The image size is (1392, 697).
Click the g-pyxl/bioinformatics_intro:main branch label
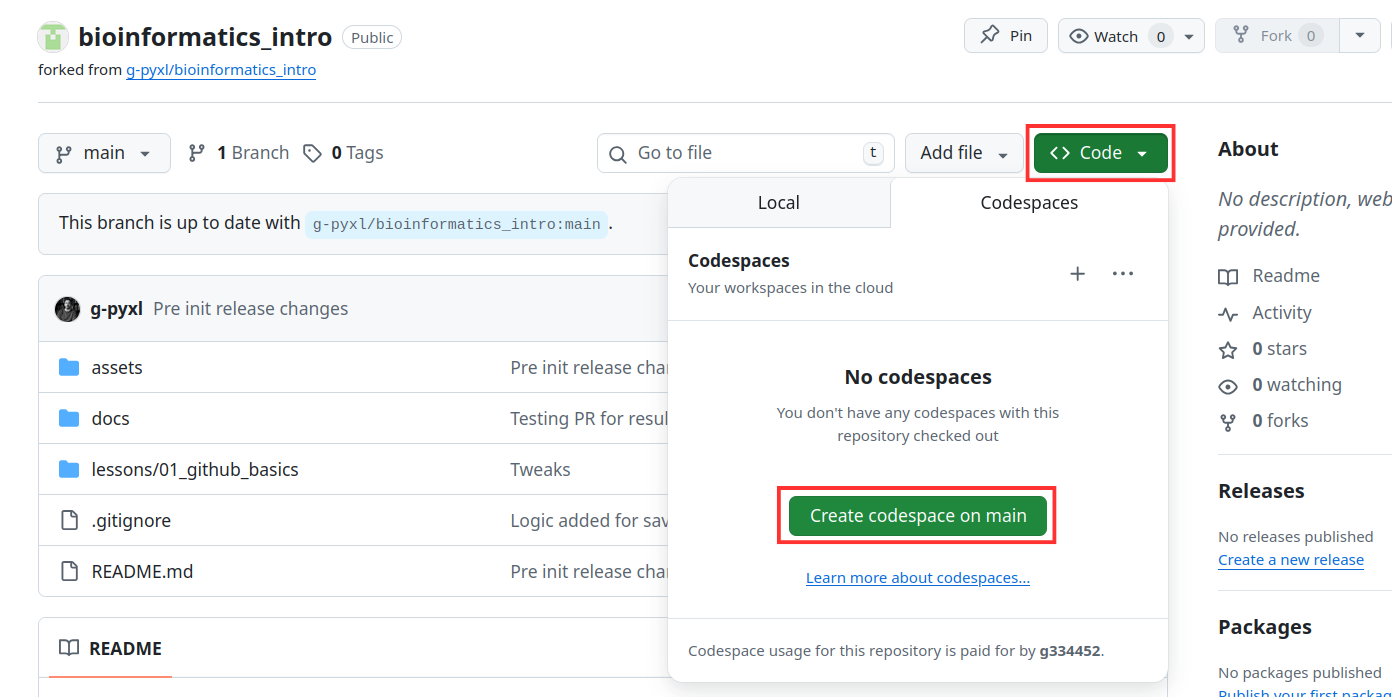coord(456,224)
